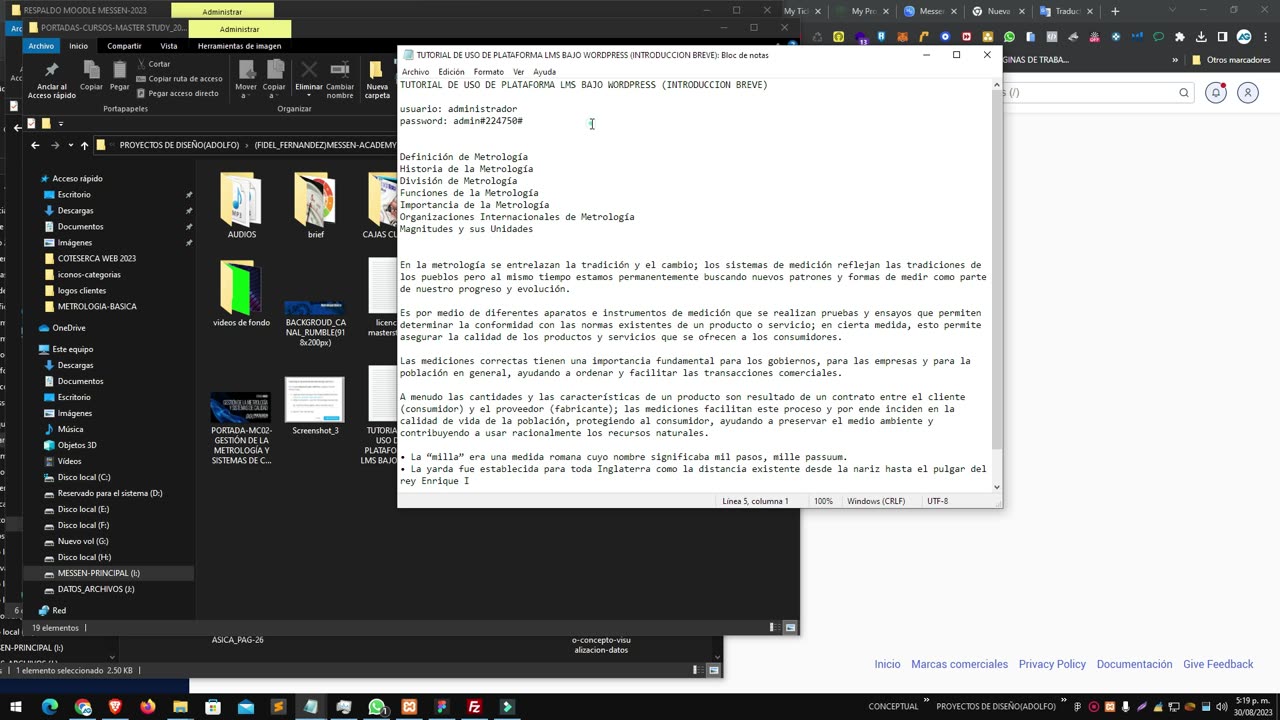Select COTESERCA WEB 2023 folder in sidebar

pyautogui.click(x=96, y=258)
